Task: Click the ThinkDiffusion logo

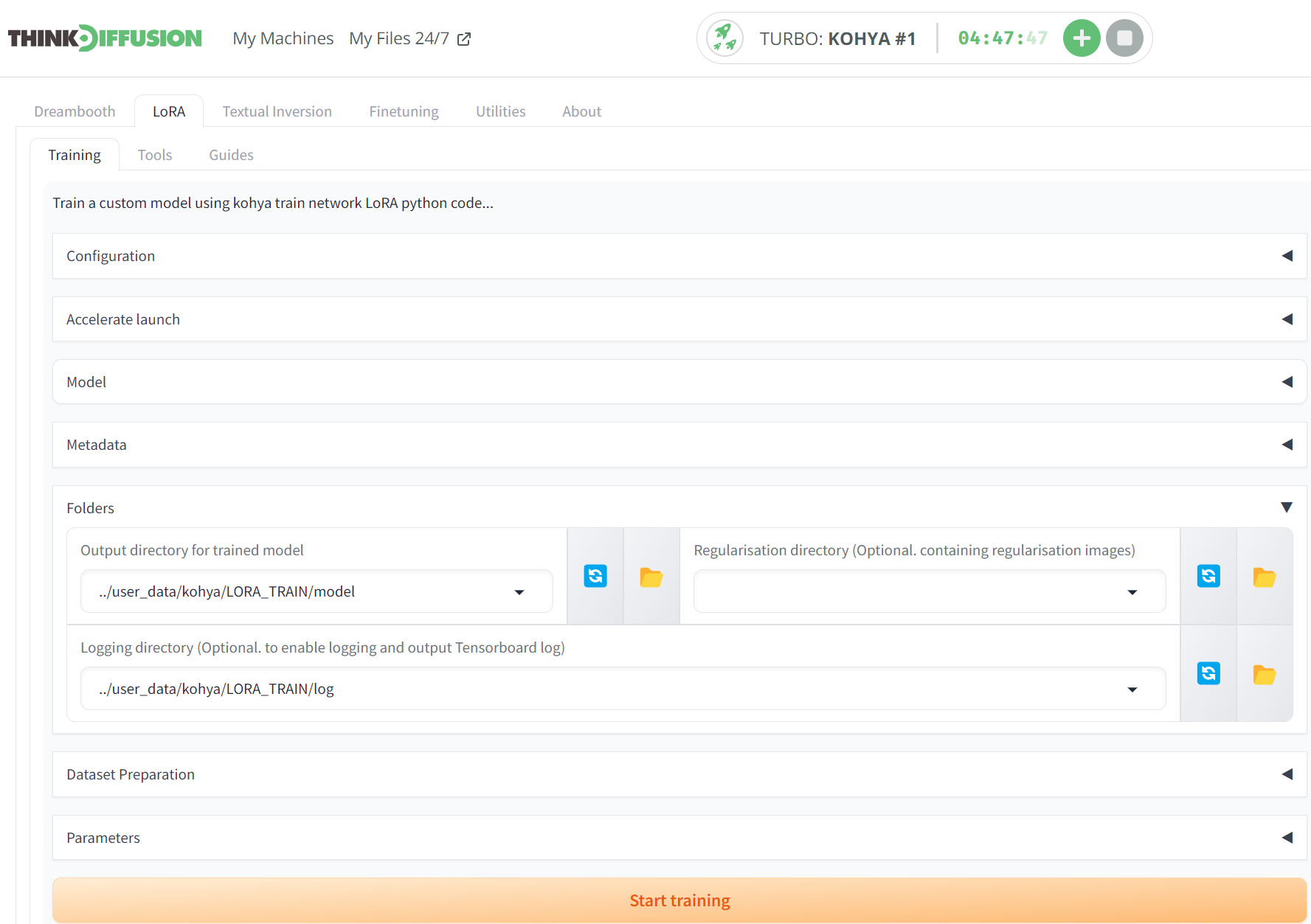Action: pos(104,37)
